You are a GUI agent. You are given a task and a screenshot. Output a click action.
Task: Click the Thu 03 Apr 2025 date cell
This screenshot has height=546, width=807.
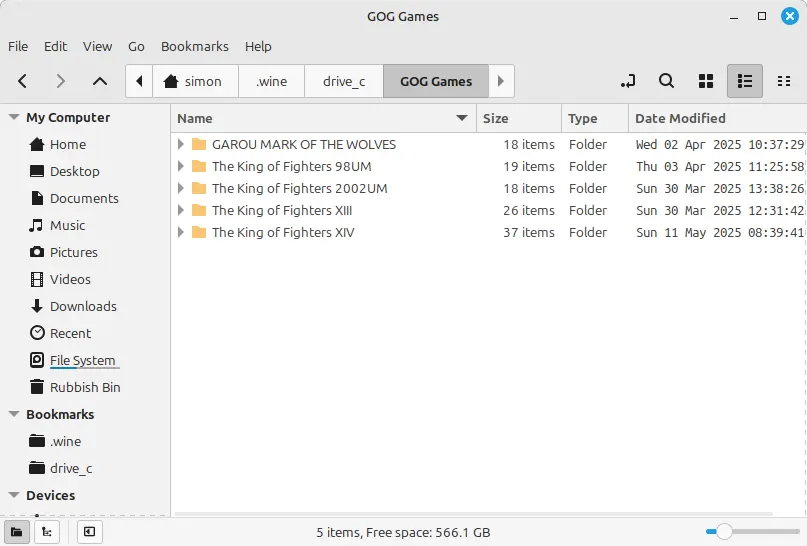pyautogui.click(x=720, y=167)
